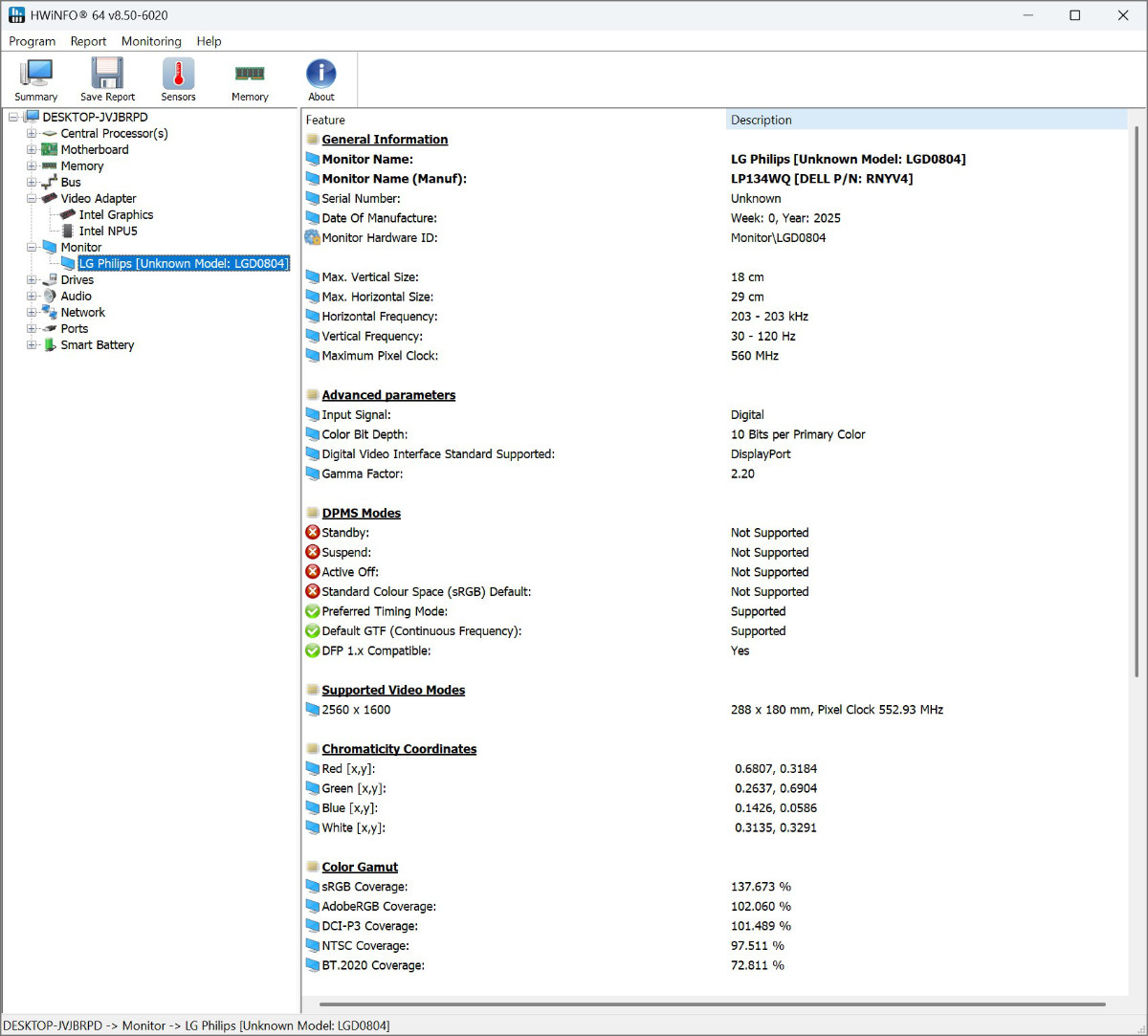
Task: Click the red X icon beside Standby
Action: coord(312,533)
